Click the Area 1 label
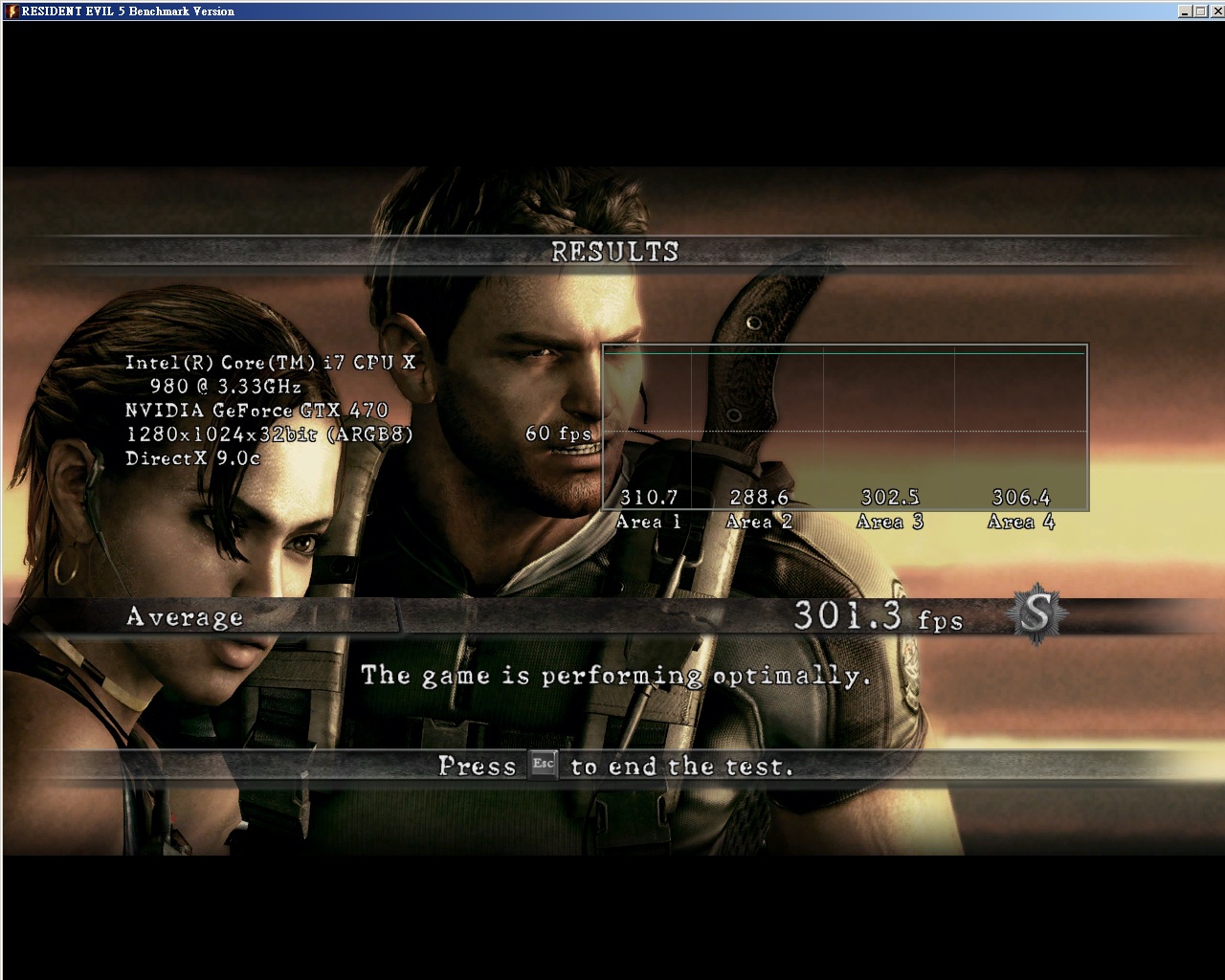This screenshot has height=980, width=1225. [649, 522]
